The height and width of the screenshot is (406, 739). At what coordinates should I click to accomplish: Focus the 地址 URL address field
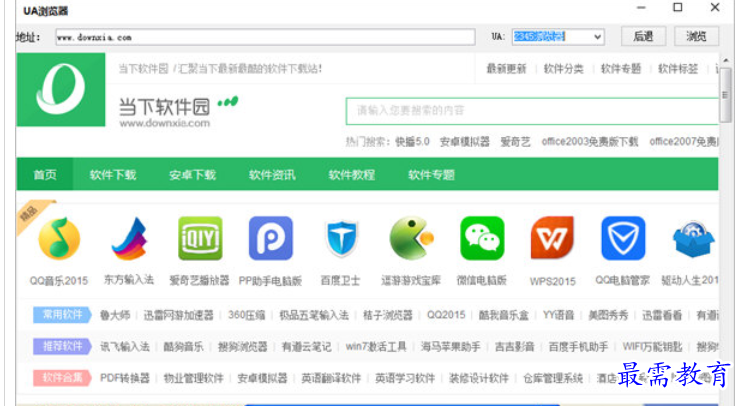pos(265,37)
